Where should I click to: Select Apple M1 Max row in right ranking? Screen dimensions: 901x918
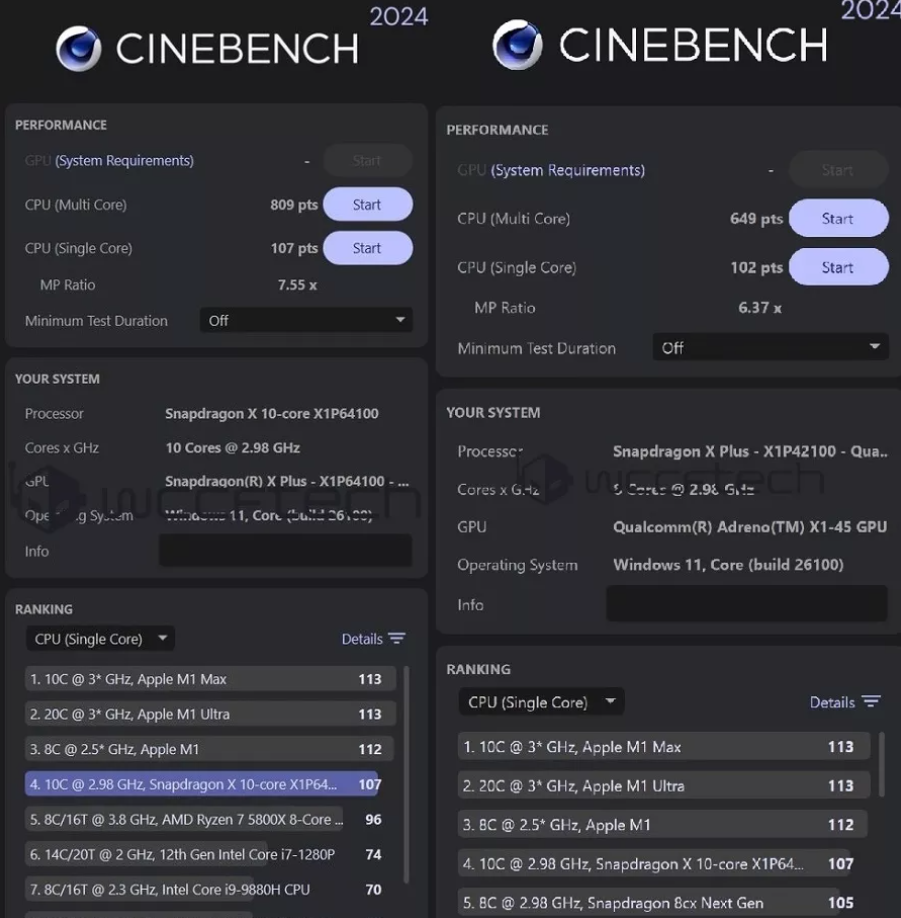point(663,746)
